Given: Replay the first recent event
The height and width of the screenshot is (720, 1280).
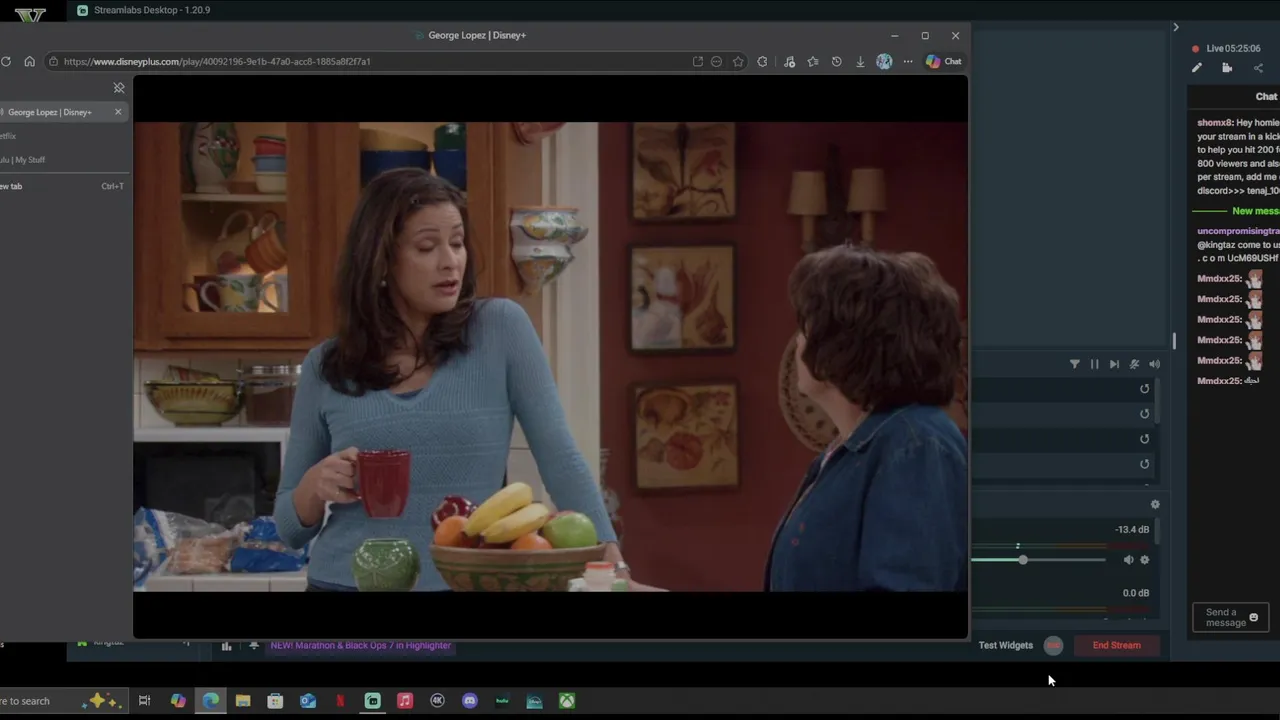Looking at the screenshot, I should click(x=1145, y=389).
